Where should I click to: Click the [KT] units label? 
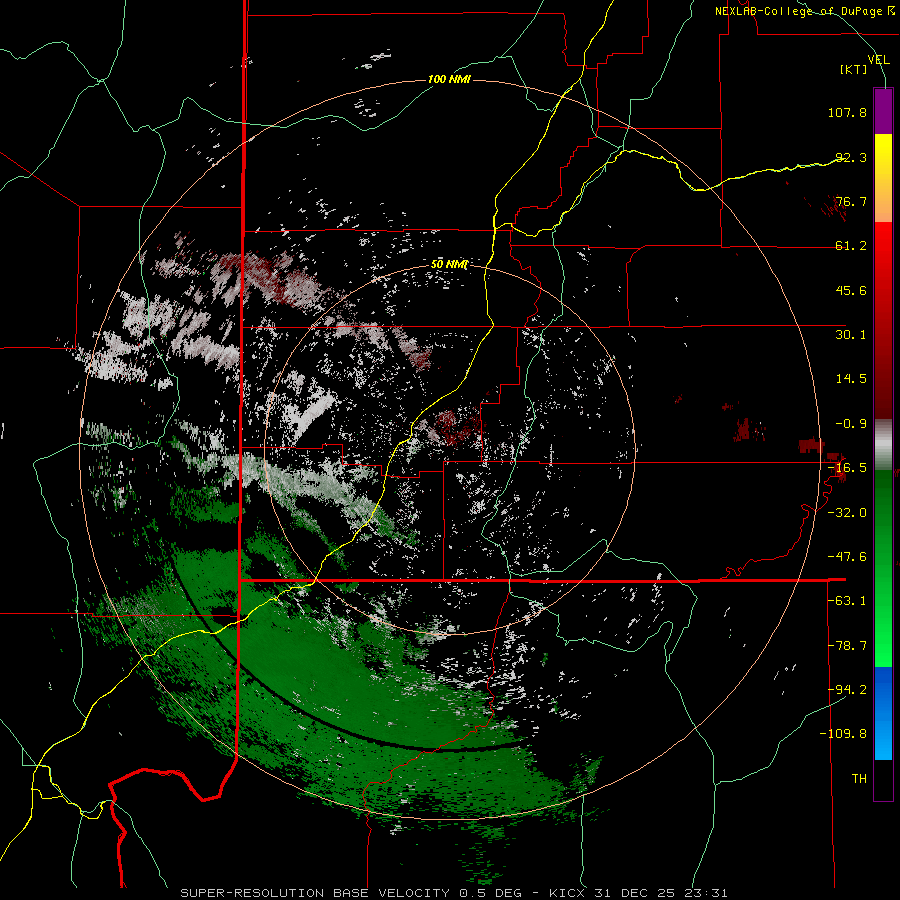(854, 69)
